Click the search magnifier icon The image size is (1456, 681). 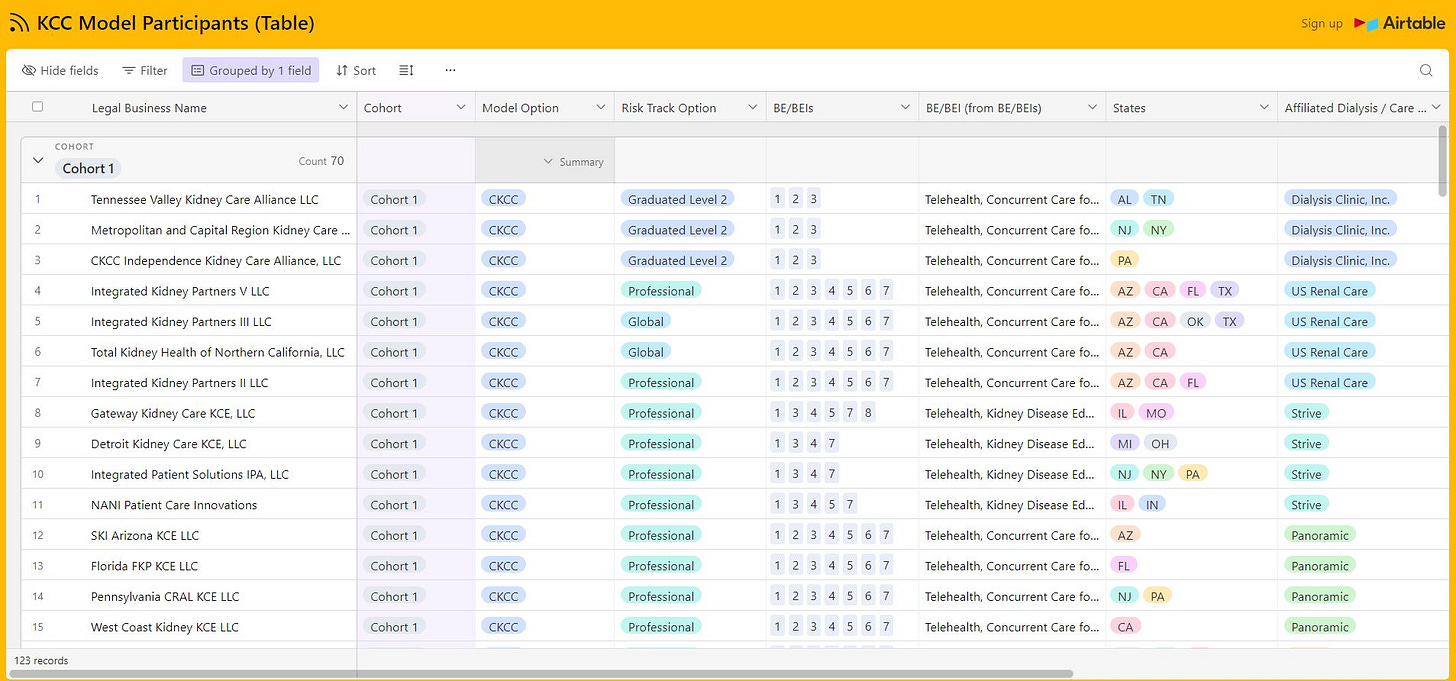click(1426, 70)
